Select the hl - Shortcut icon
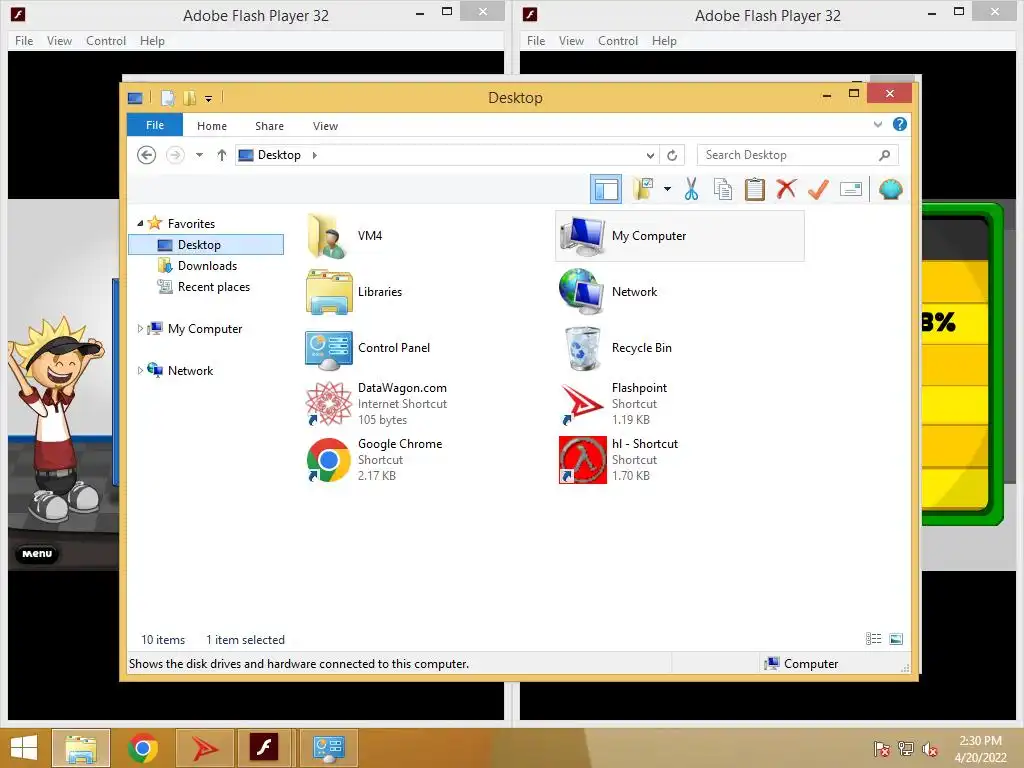 click(x=583, y=460)
